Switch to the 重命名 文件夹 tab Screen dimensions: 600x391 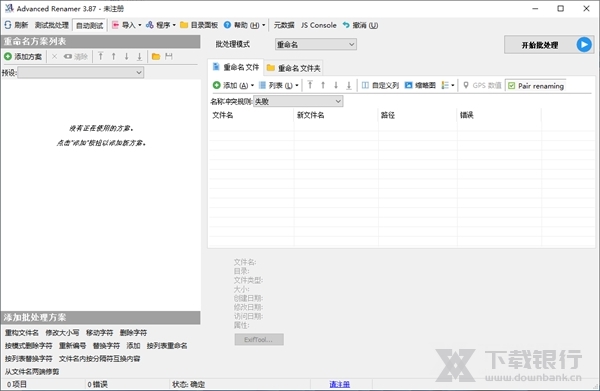[x=293, y=68]
